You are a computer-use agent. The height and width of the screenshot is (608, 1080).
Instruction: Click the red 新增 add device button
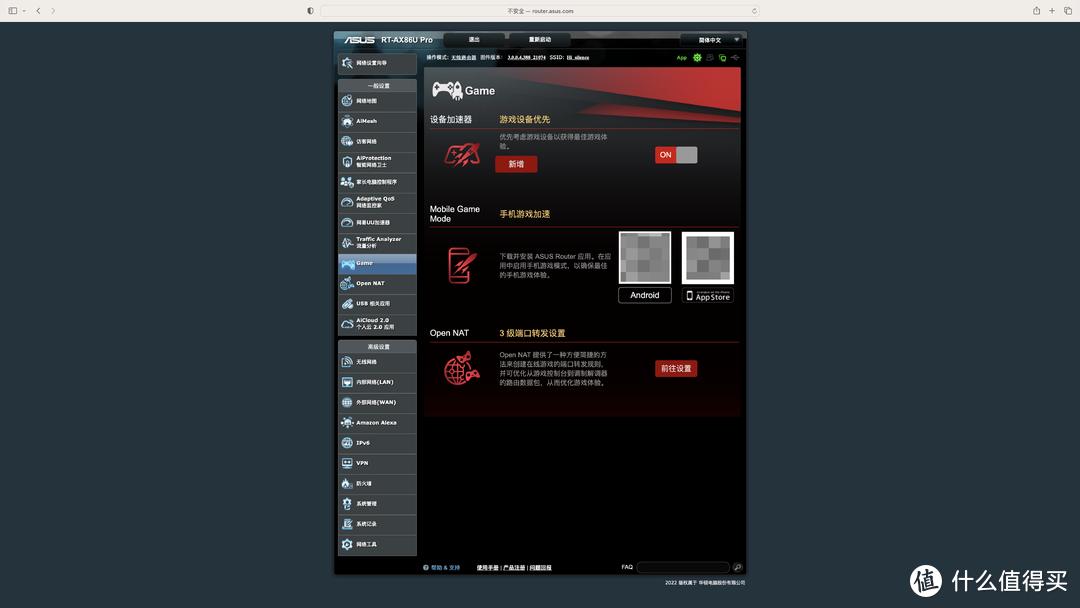click(515, 163)
